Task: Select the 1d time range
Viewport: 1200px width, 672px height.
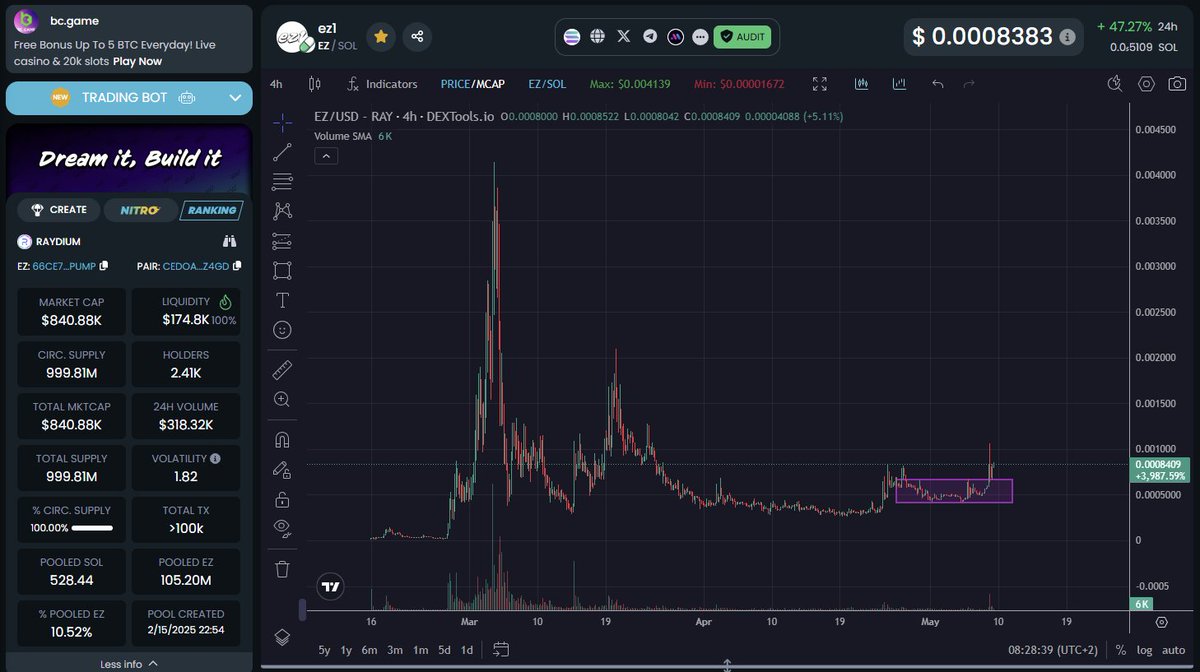Action: [466, 650]
